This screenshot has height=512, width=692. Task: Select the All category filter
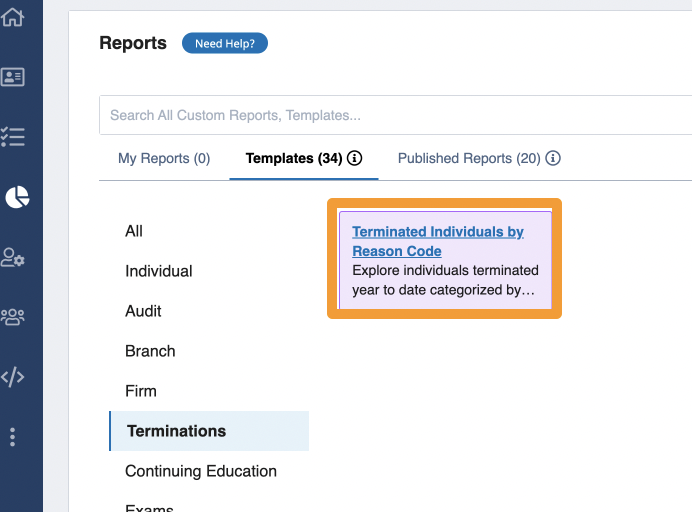point(134,231)
